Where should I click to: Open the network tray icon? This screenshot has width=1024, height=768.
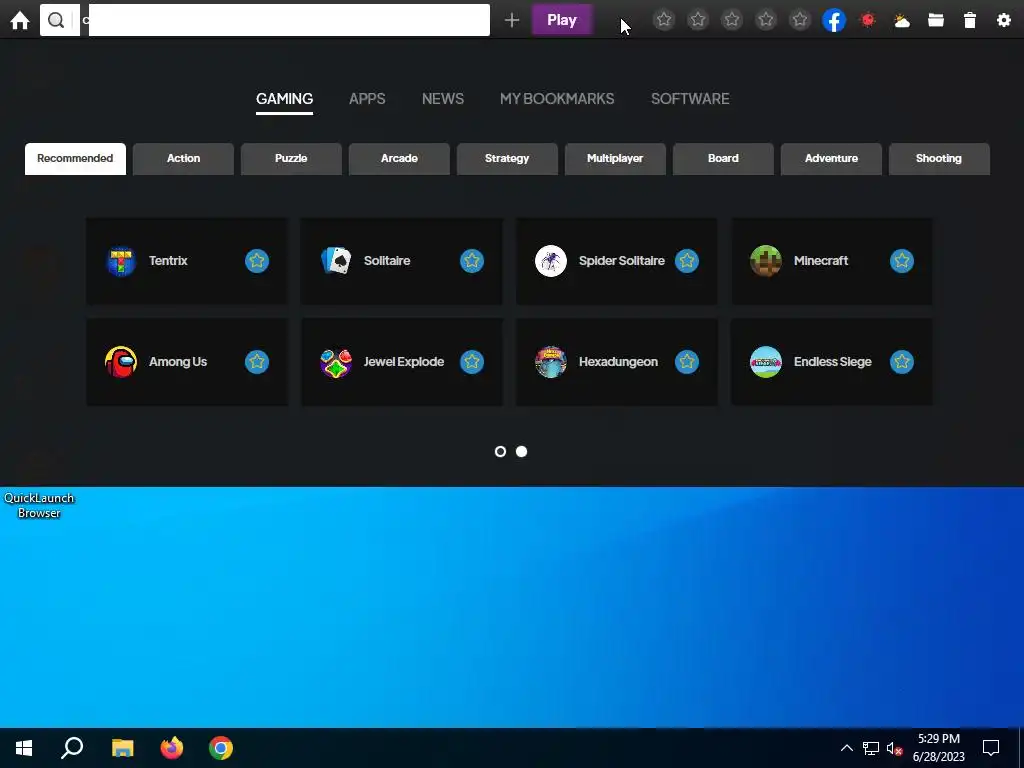(x=871, y=748)
